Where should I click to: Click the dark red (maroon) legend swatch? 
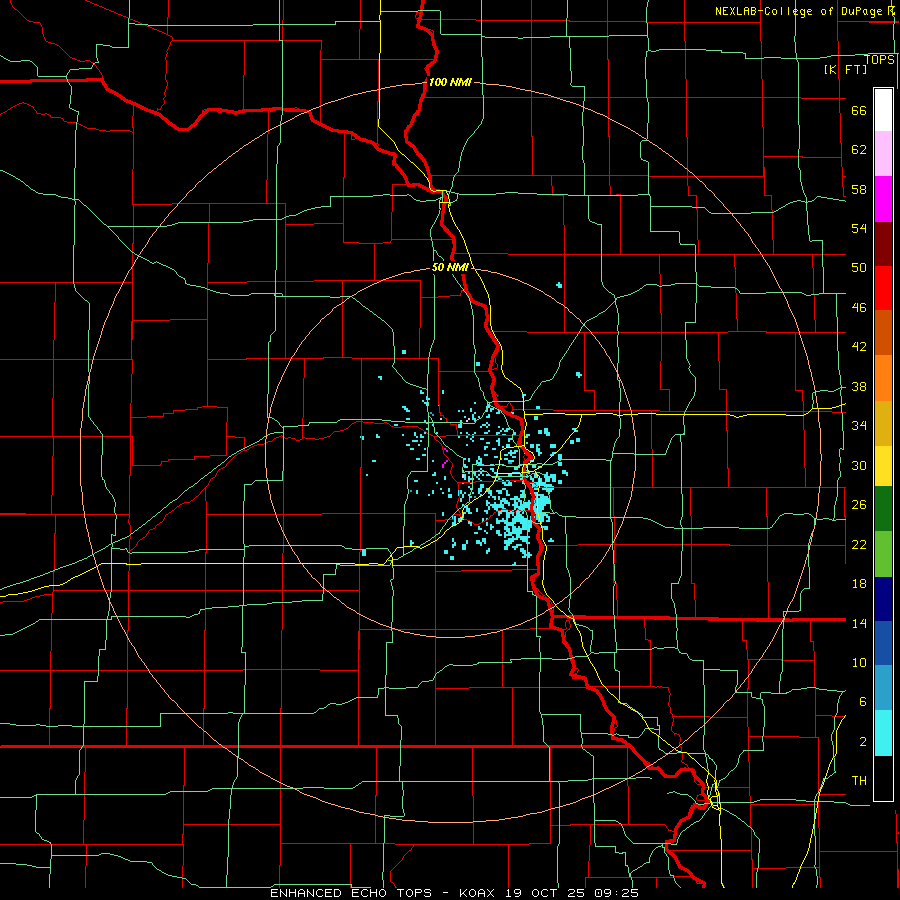tap(883, 244)
